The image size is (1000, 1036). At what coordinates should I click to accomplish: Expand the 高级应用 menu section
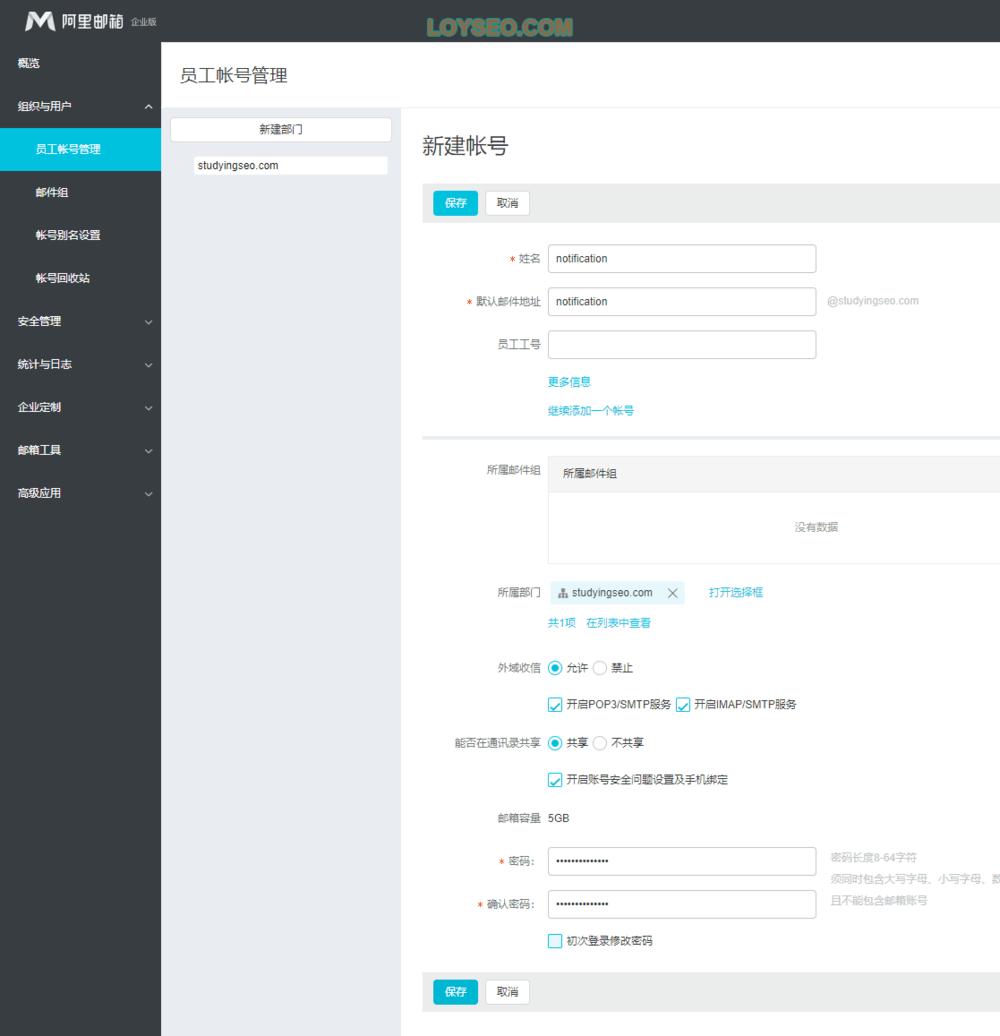[81, 493]
